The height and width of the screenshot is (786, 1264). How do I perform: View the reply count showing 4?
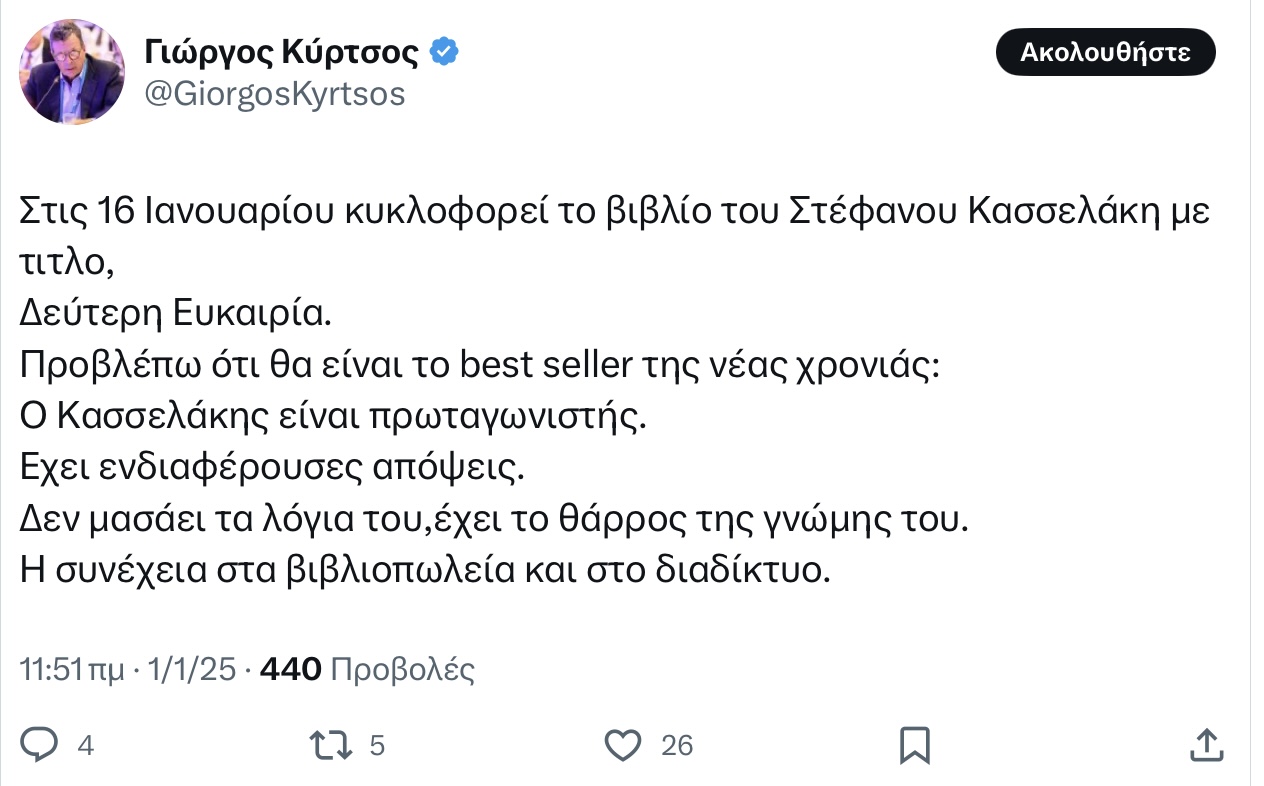tap(86, 744)
